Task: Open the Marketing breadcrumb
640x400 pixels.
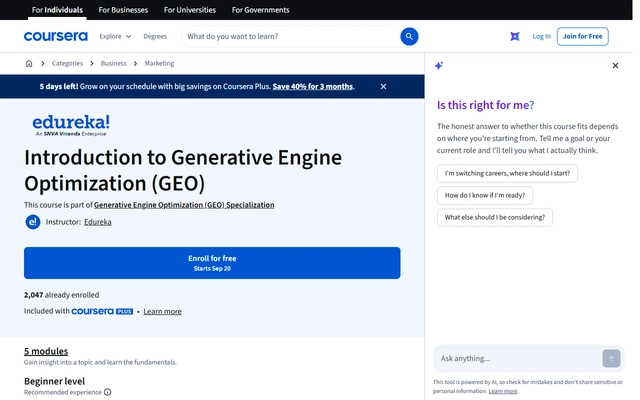Action: point(159,63)
